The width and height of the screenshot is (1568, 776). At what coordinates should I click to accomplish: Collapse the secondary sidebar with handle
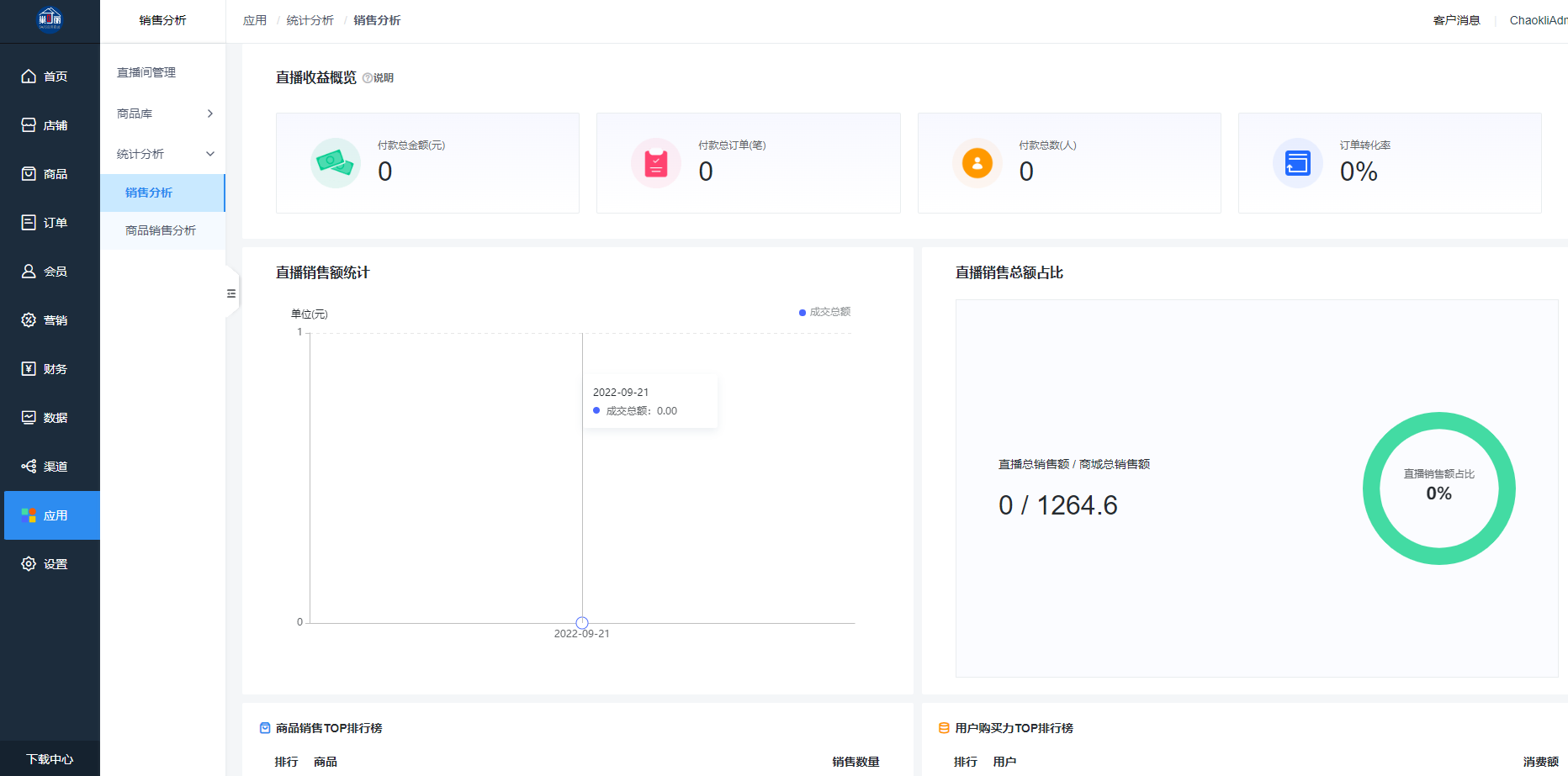click(x=231, y=293)
